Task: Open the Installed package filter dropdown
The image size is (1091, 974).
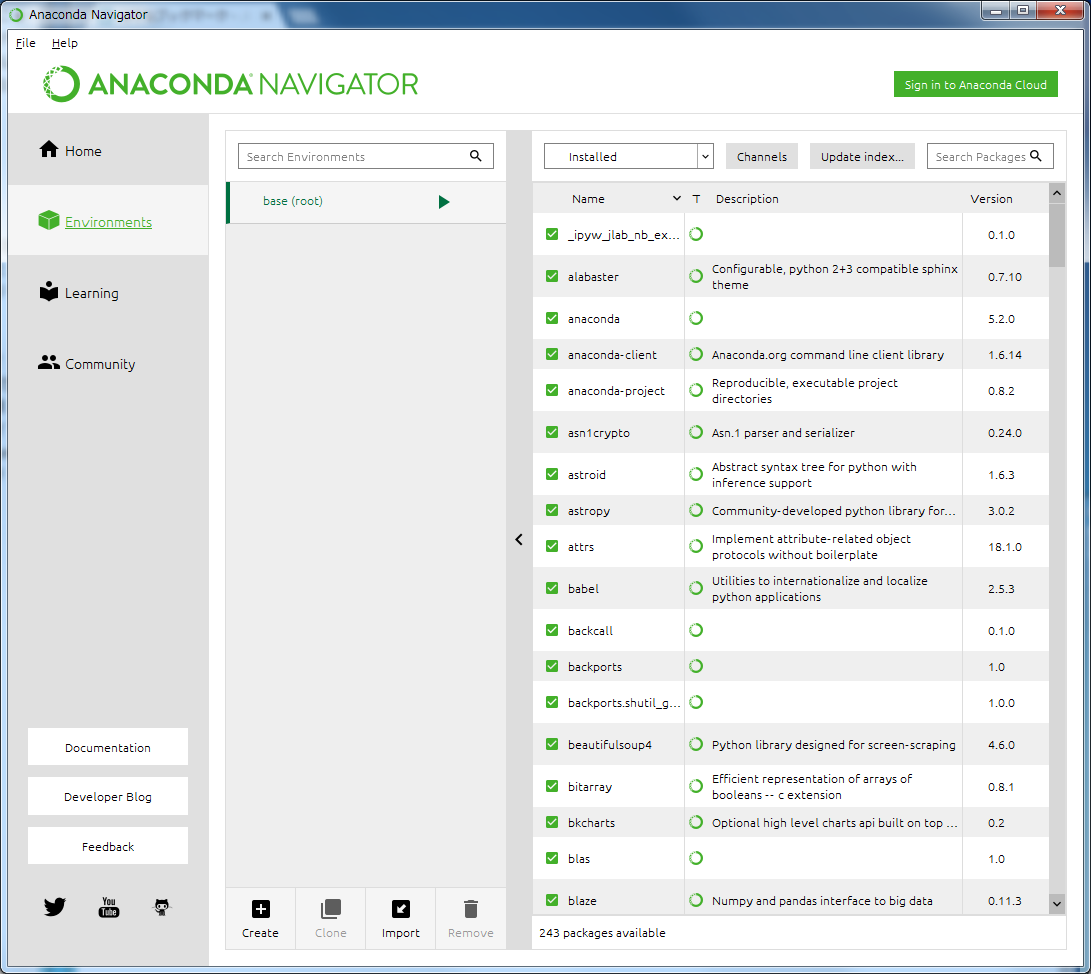Action: 629,156
